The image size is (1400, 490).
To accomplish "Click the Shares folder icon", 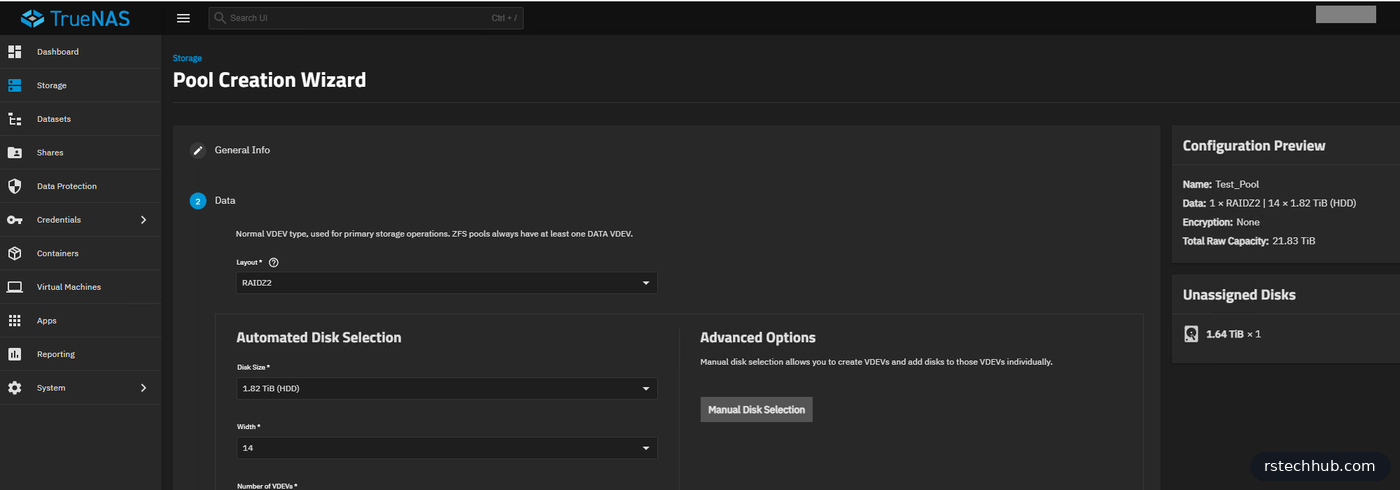I will (x=15, y=153).
